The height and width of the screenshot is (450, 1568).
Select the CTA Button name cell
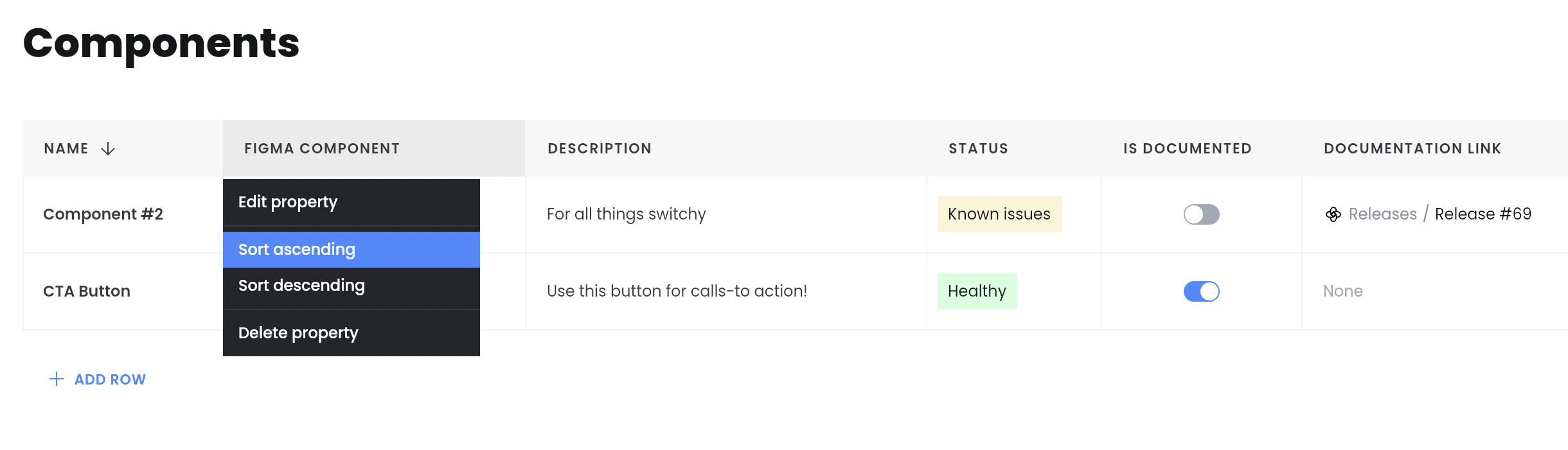123,291
